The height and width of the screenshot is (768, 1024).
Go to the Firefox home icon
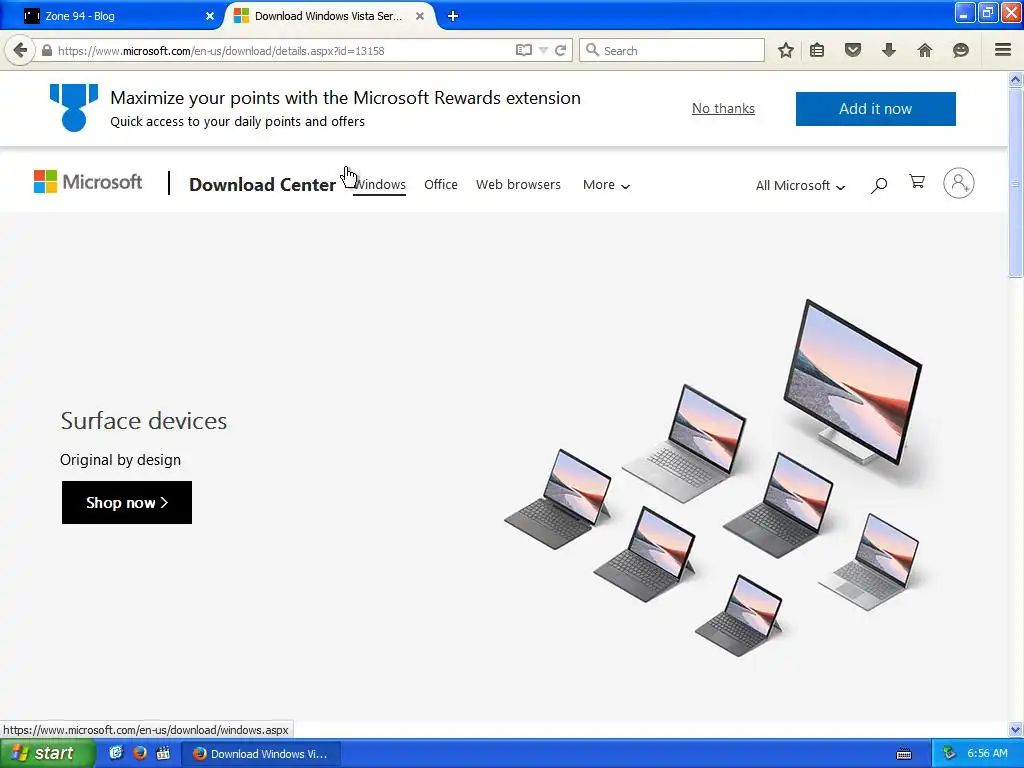(925, 50)
